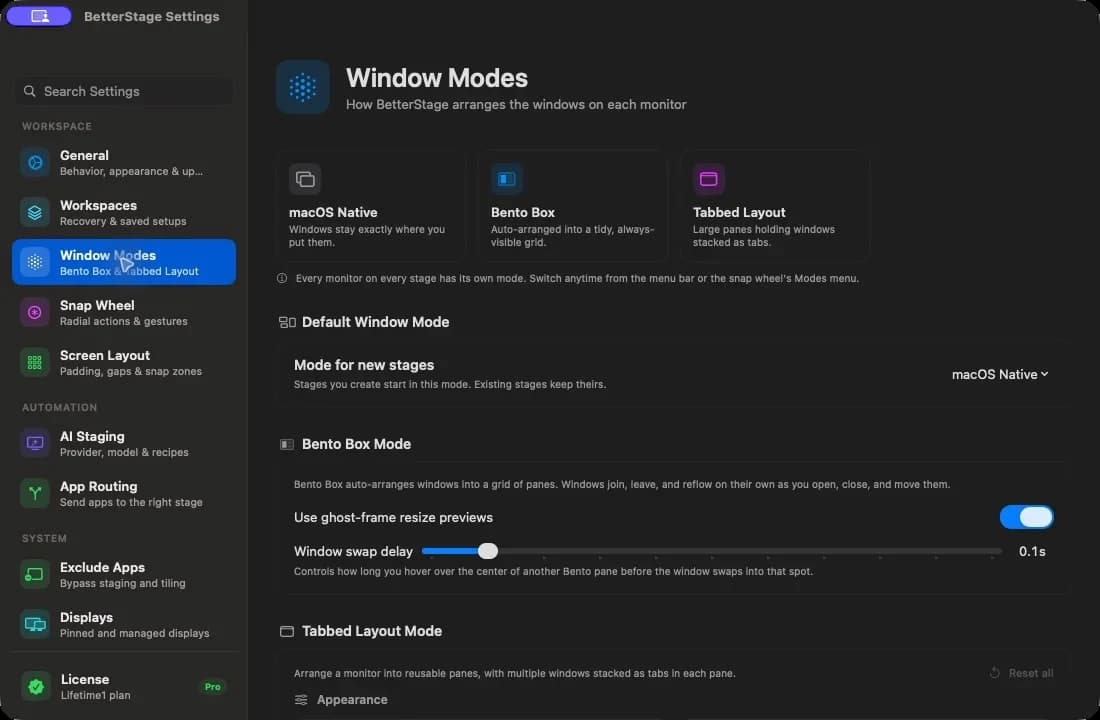
Task: Go to Workspaces settings
Action: tap(123, 212)
